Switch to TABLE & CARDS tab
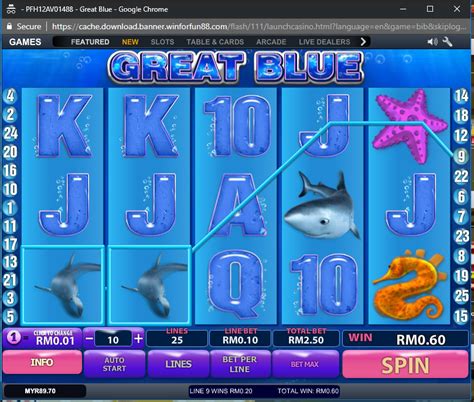Viewport: 474px width, 402px height. click(x=215, y=42)
